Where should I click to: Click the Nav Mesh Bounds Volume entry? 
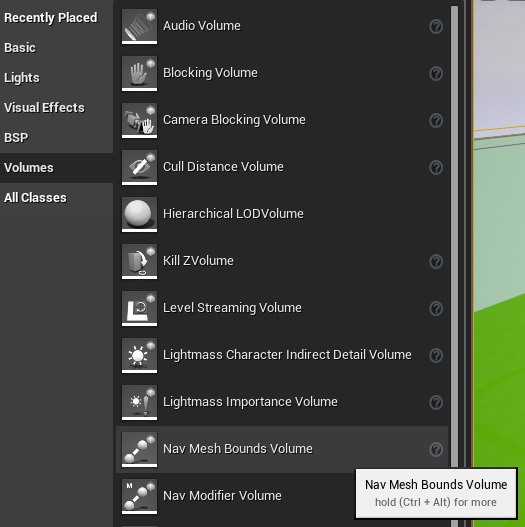point(282,449)
